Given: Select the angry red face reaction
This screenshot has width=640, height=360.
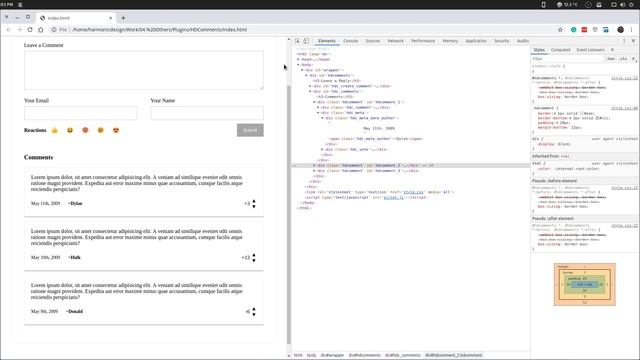Looking at the screenshot, I should point(85,130).
